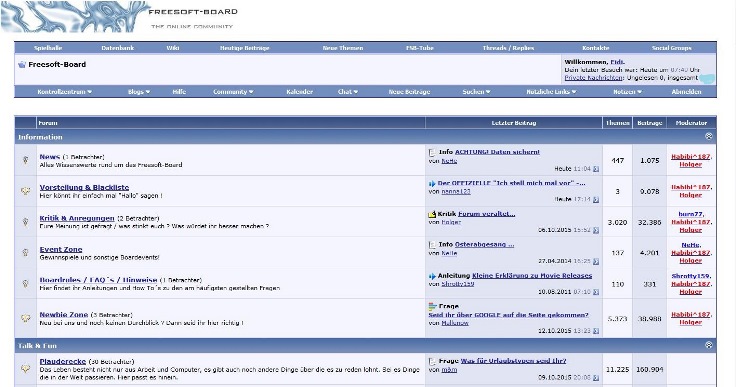Image resolution: width=736 pixels, height=387 pixels.
Task: Open the Newbie Zone forum
Action: (63, 315)
